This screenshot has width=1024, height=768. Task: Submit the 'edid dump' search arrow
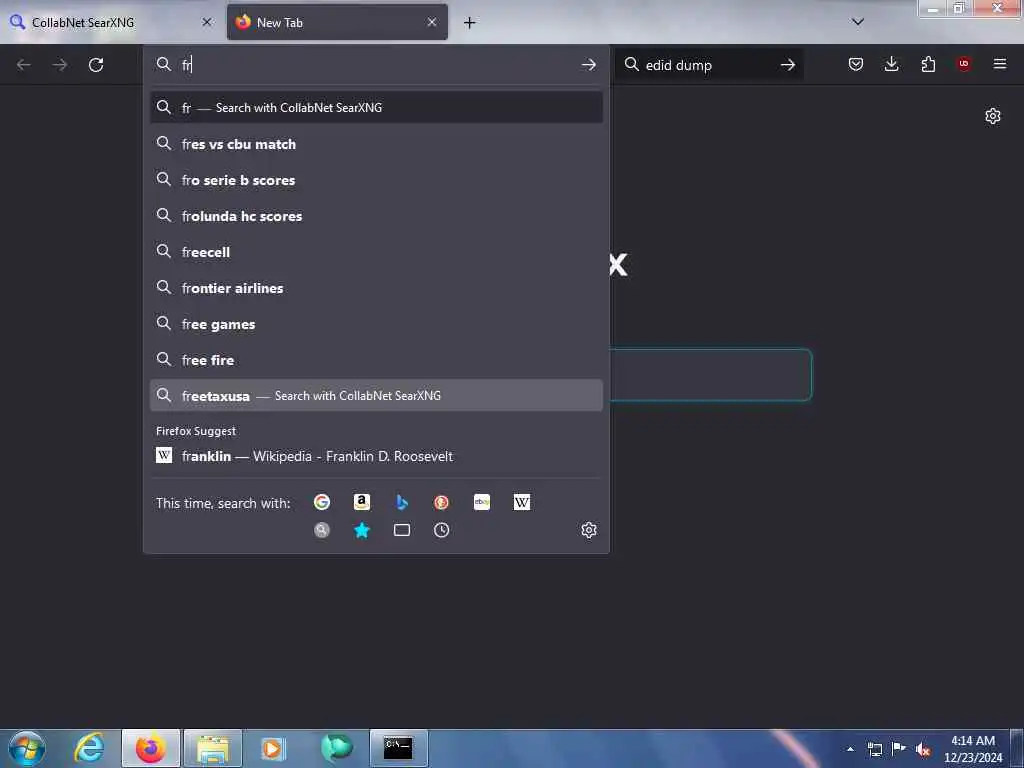[x=788, y=65]
